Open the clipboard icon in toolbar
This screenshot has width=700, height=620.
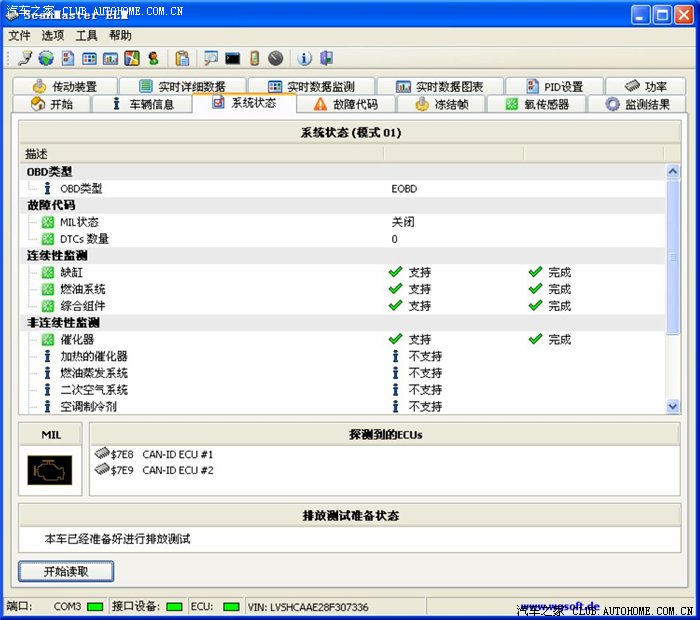(x=182, y=58)
